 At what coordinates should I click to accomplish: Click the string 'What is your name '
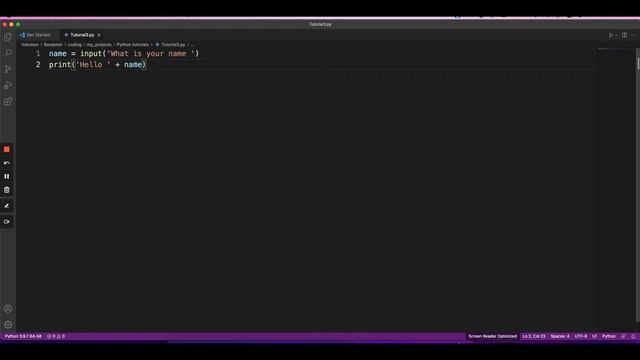point(151,53)
